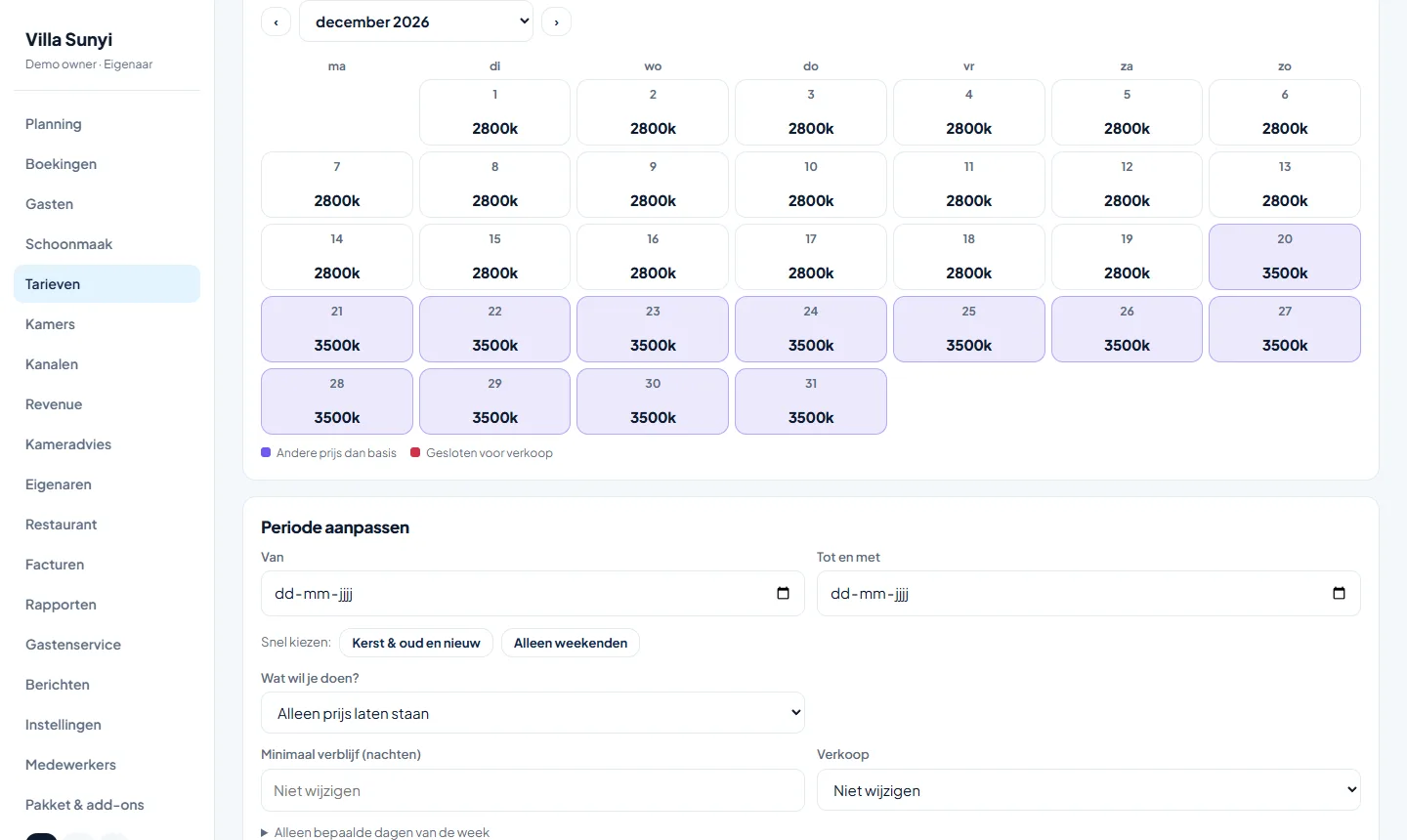This screenshot has height=840, width=1407.
Task: Navigate to Kamers
Action: [x=107, y=324]
